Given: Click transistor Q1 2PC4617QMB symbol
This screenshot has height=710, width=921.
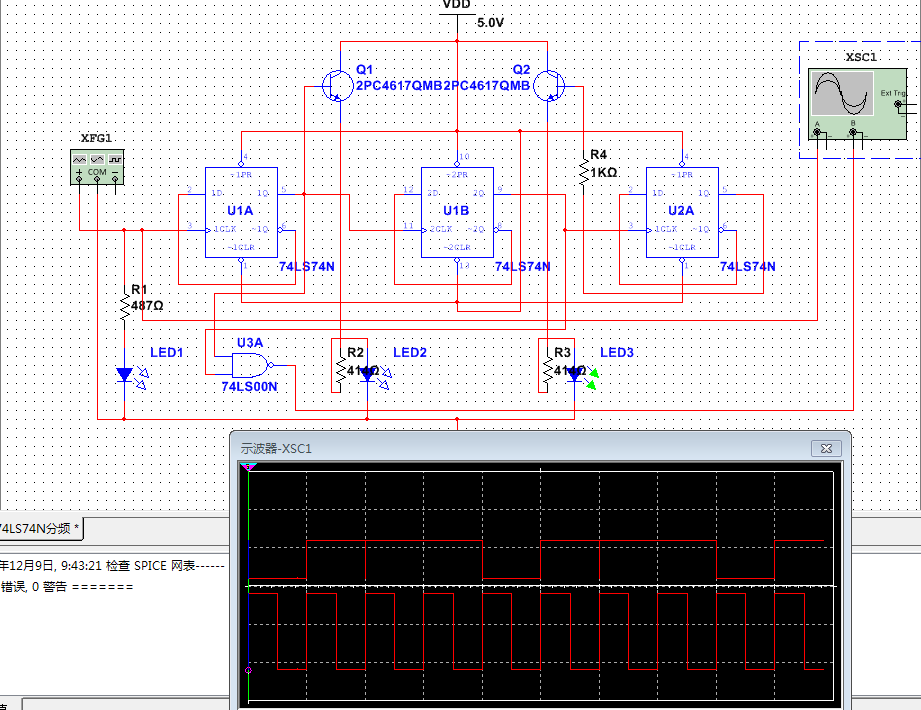Looking at the screenshot, I should (x=337, y=85).
